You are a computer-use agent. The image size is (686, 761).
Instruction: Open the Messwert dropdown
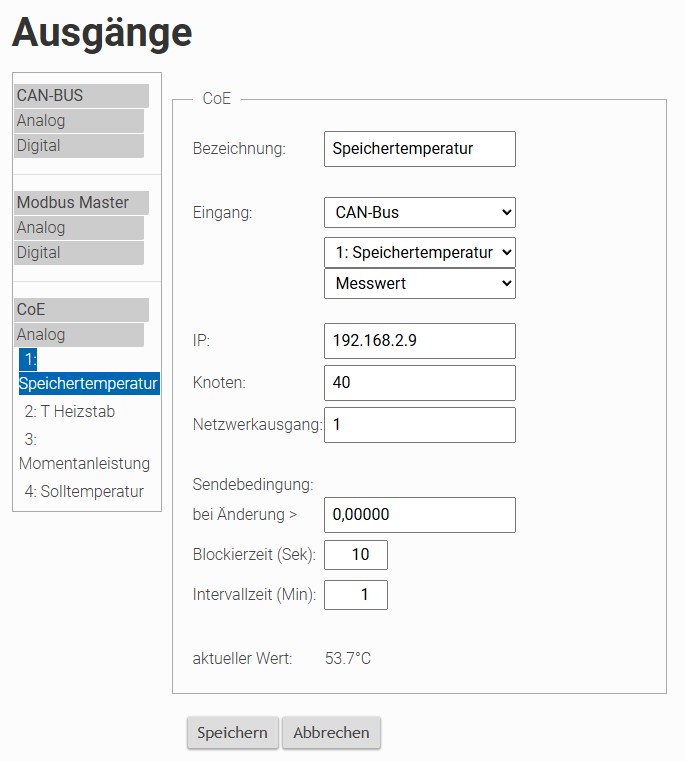point(419,283)
